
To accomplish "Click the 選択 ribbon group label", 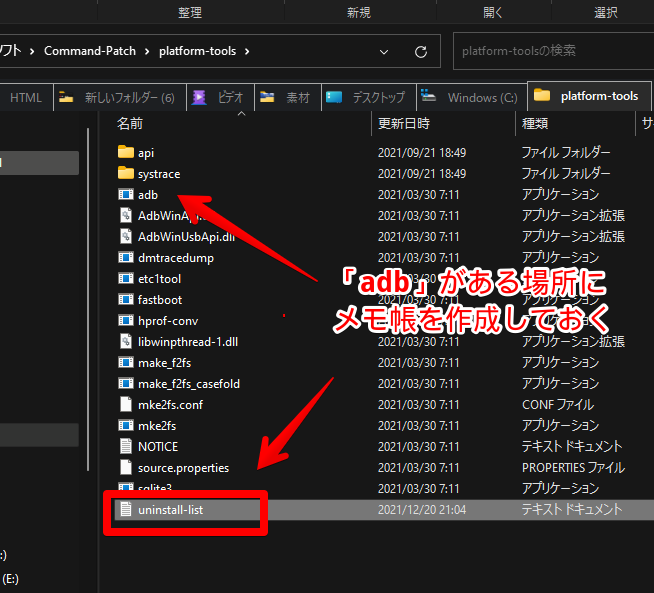I will (606, 12).
